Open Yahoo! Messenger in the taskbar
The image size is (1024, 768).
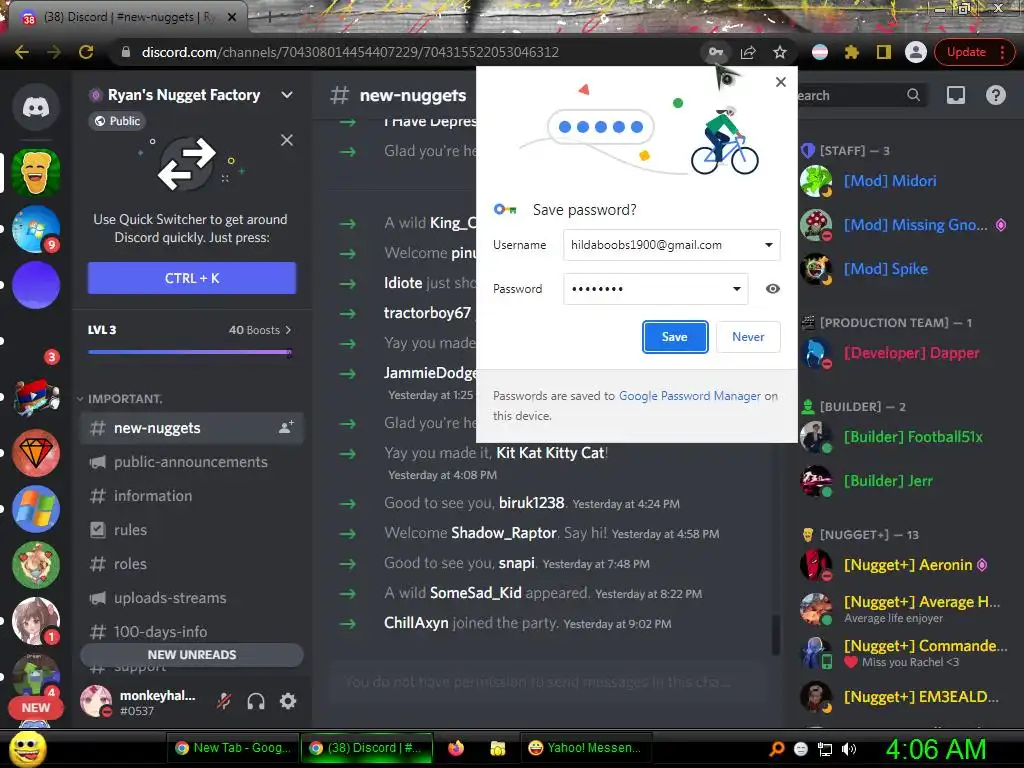click(586, 748)
